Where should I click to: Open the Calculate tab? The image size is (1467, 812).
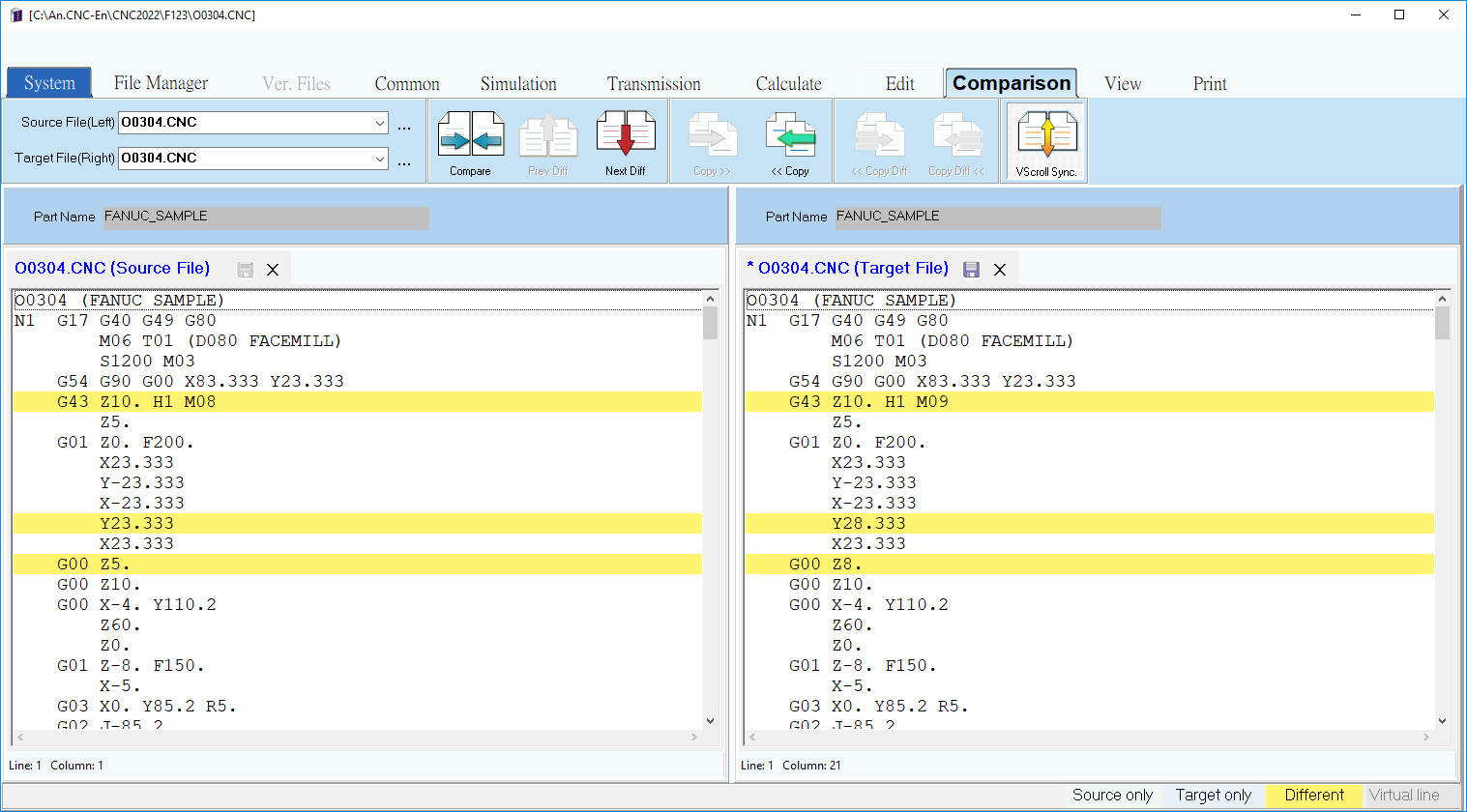coord(788,84)
